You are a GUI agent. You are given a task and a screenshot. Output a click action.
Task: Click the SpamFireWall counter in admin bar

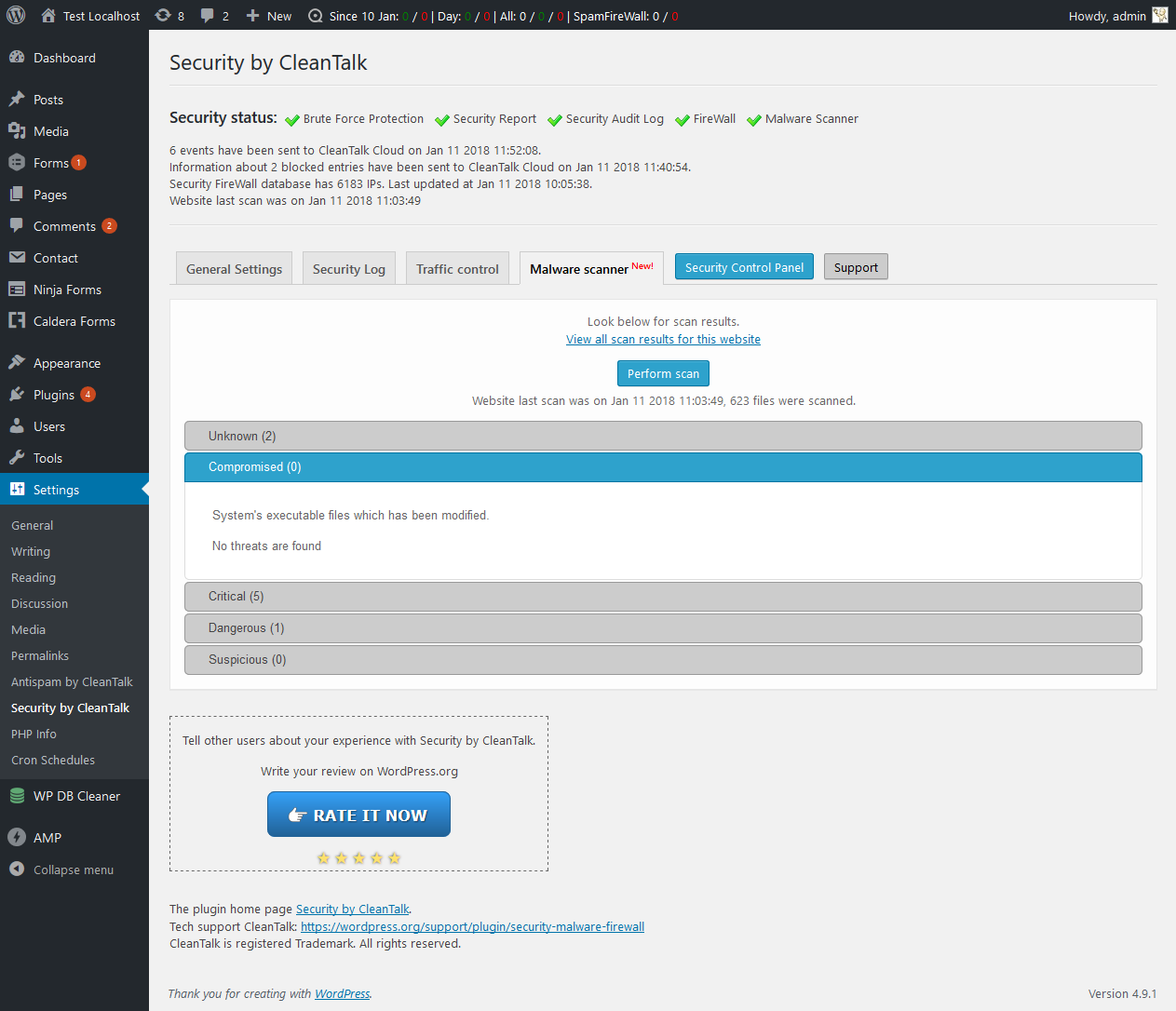(x=626, y=16)
